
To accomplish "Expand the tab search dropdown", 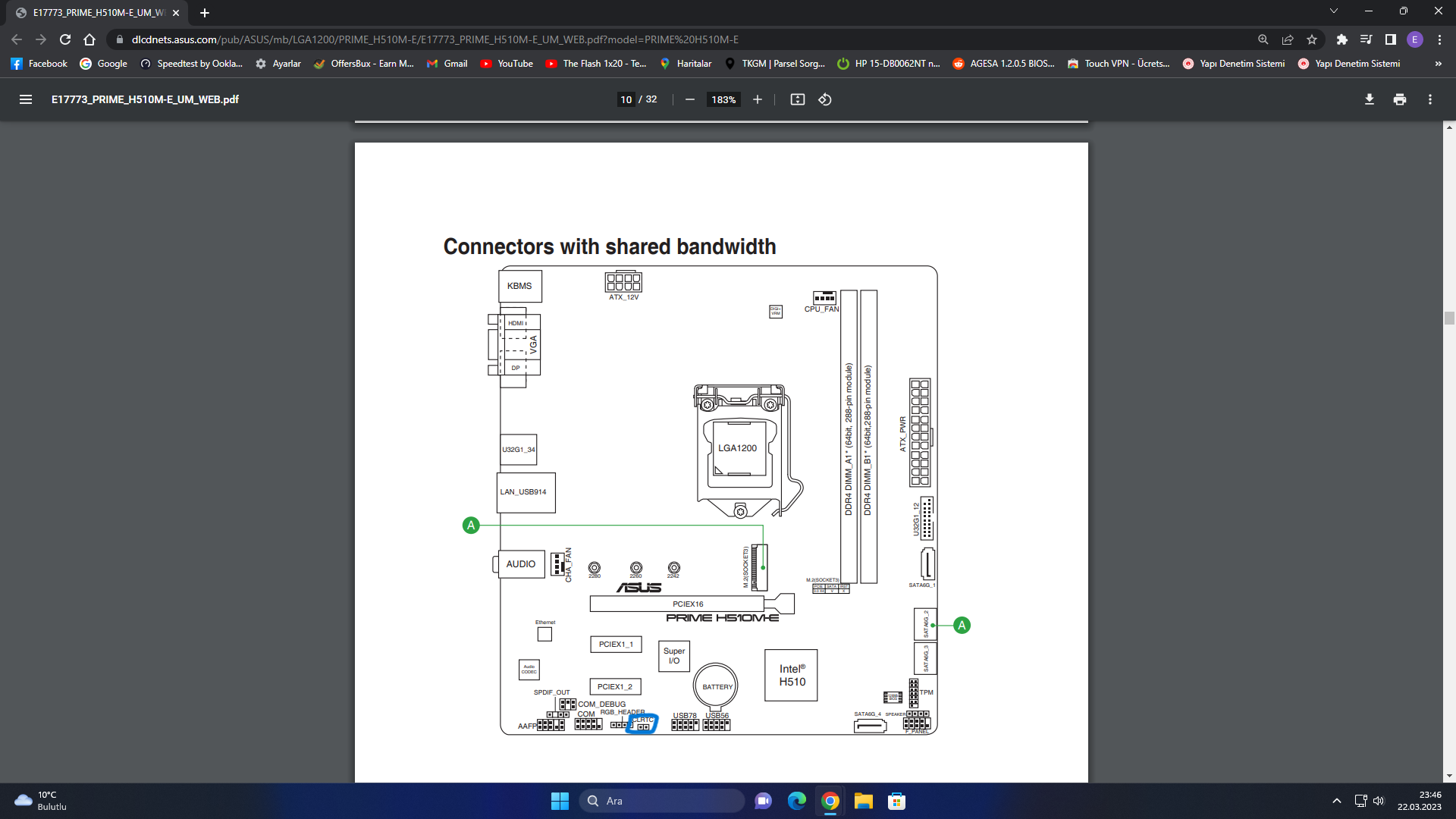I will [x=1334, y=11].
